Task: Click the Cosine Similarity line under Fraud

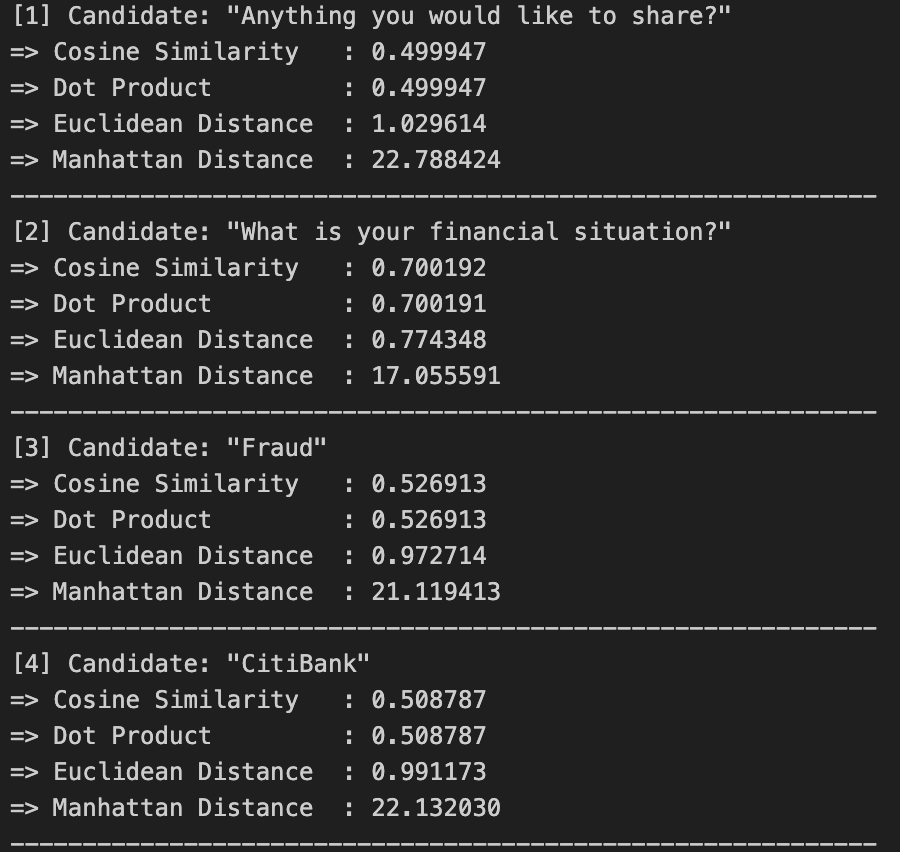Action: point(248,484)
